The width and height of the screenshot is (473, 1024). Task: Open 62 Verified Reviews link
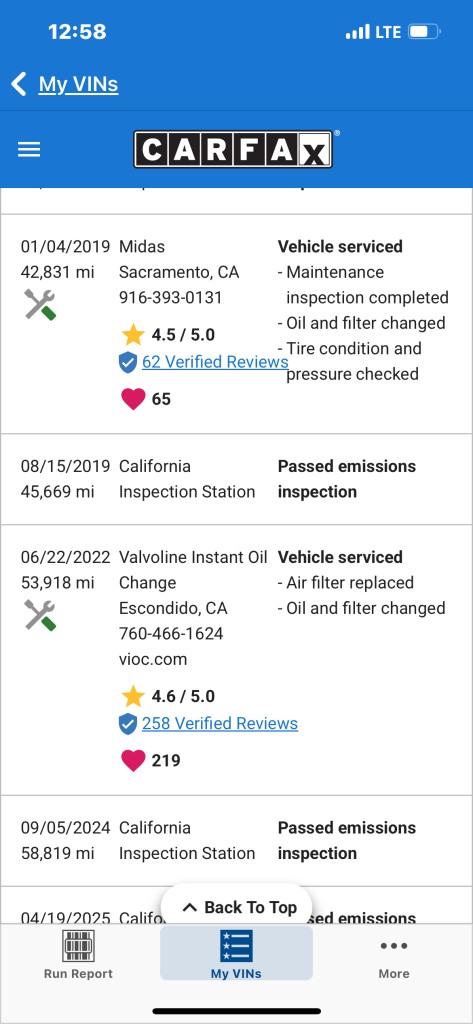(215, 362)
